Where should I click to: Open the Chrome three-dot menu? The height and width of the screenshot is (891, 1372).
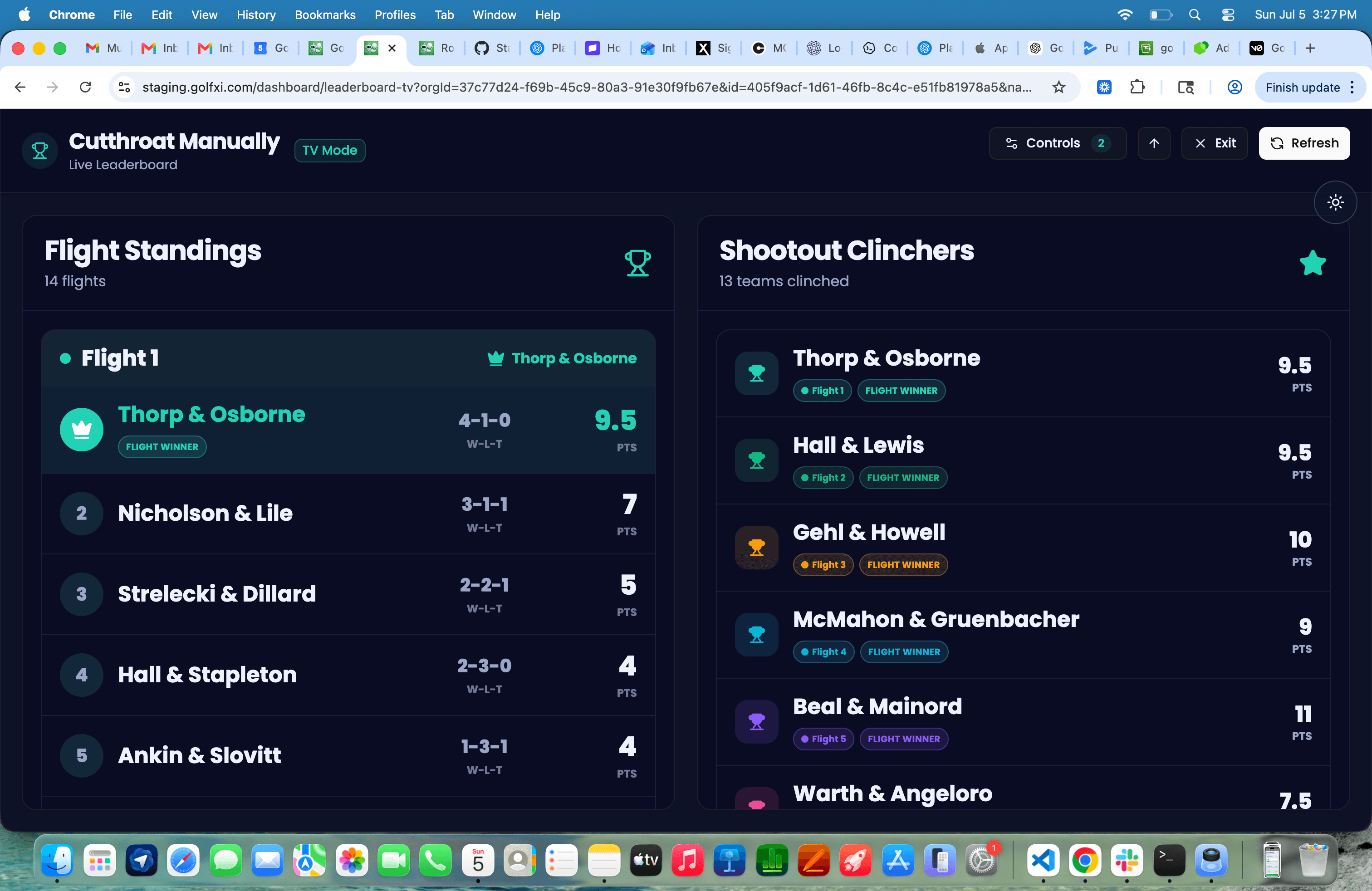click(1352, 87)
